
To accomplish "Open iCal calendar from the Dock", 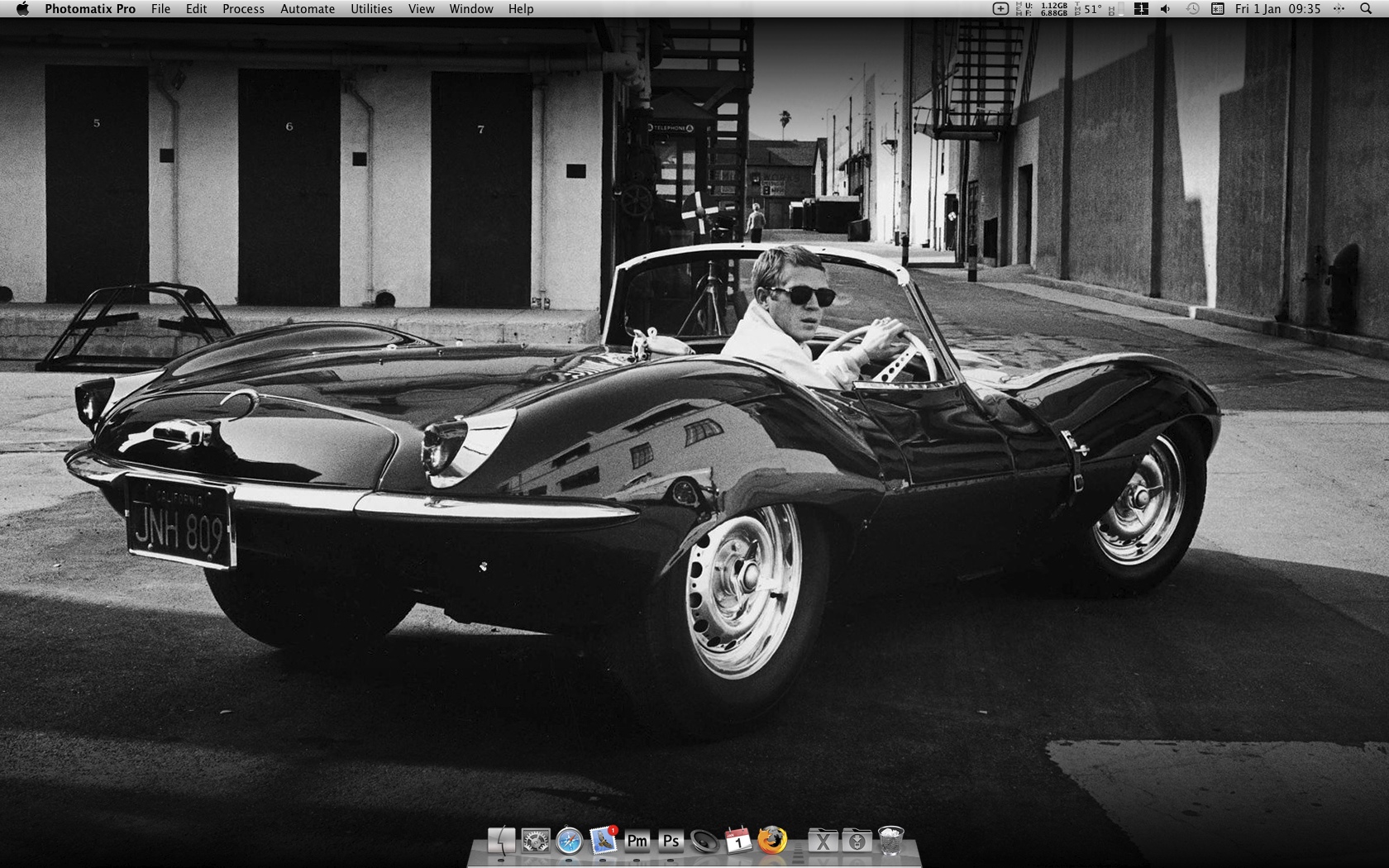I will (x=738, y=842).
